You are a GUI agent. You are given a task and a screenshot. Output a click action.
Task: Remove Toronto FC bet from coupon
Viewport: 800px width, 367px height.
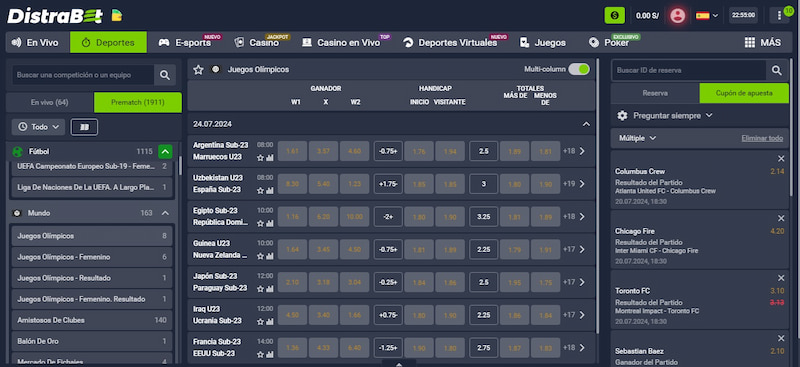[781, 278]
